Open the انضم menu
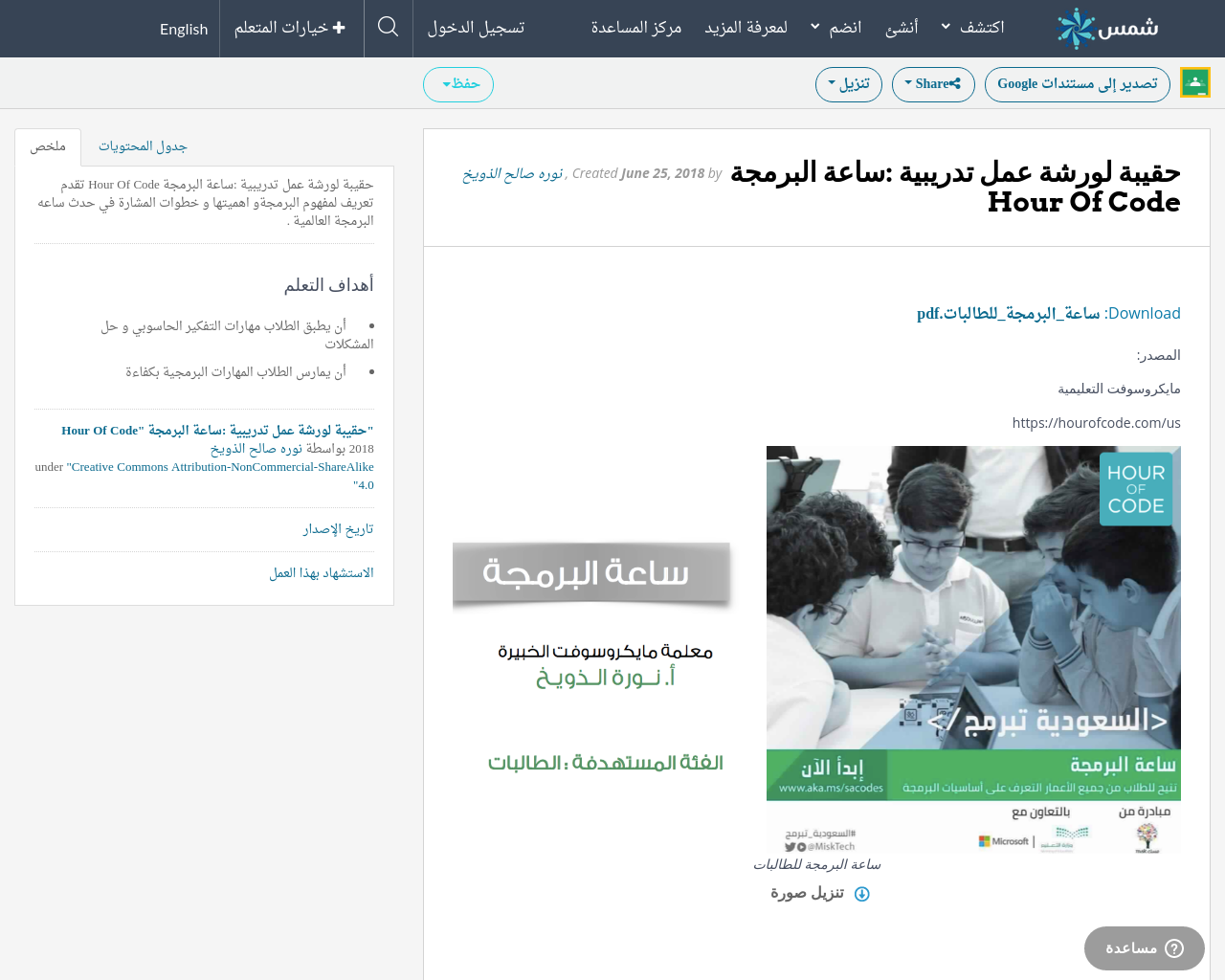This screenshot has width=1225, height=980. pos(835,28)
